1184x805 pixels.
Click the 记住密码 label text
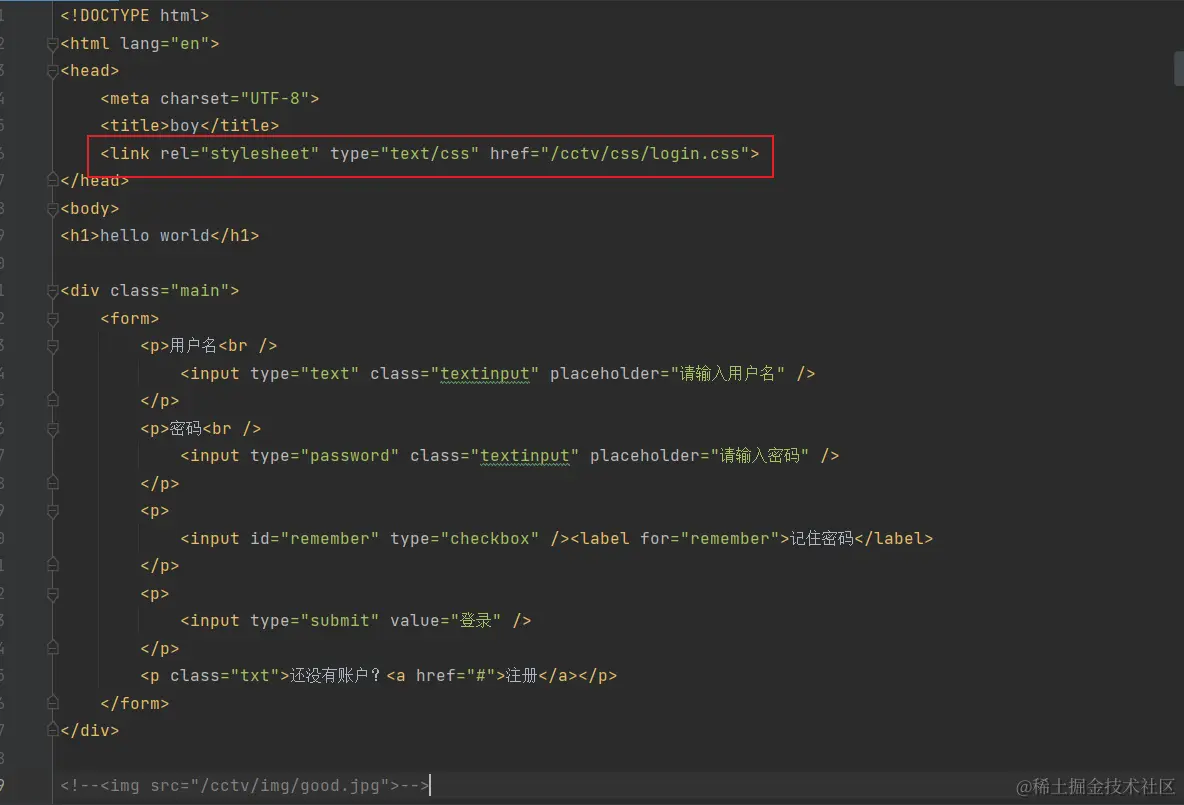(x=822, y=538)
